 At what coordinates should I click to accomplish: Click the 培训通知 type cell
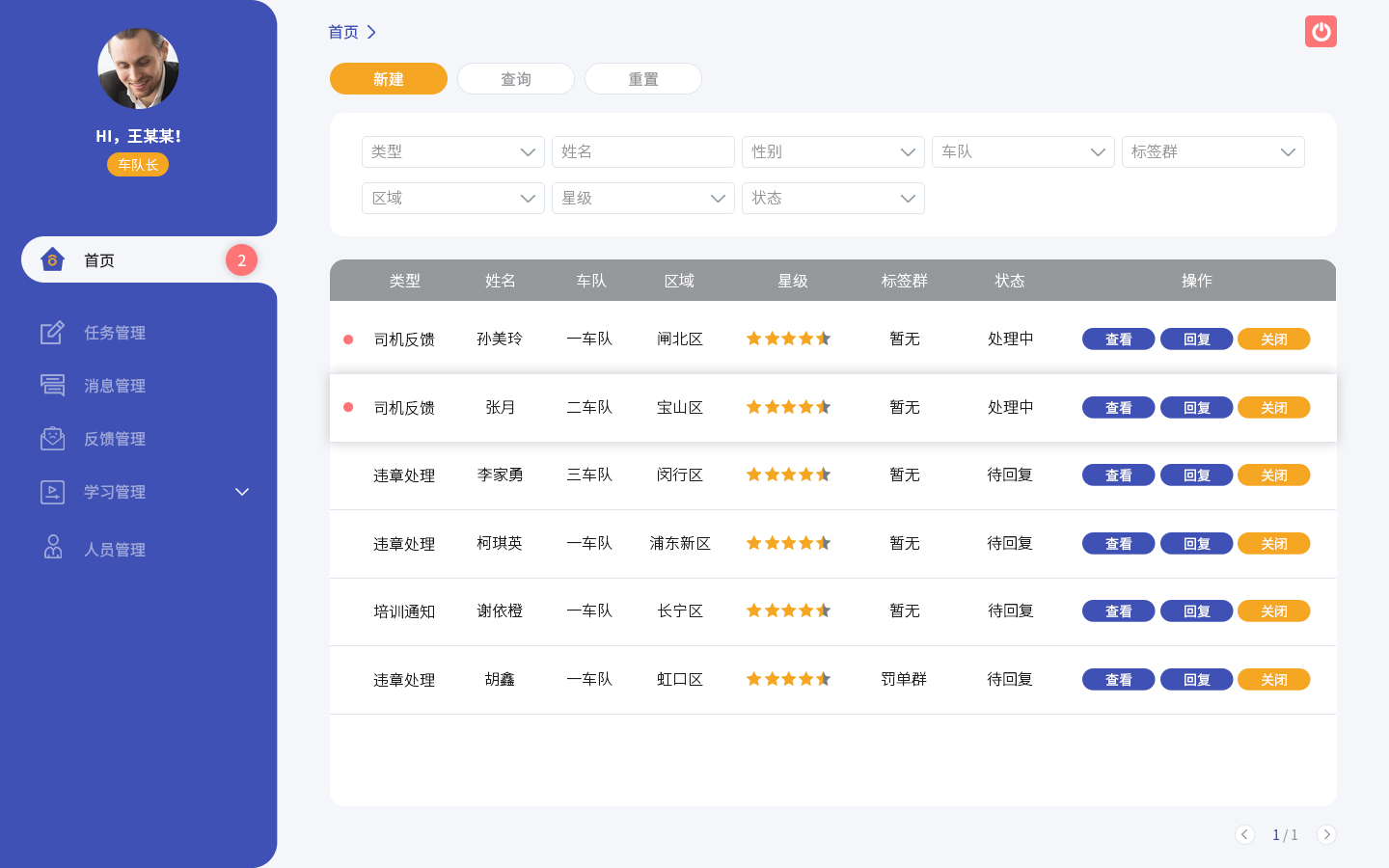point(404,611)
